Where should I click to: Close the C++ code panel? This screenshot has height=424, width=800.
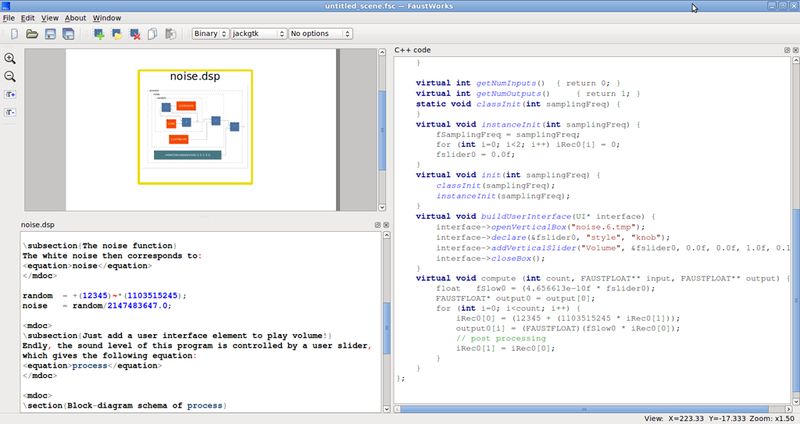(795, 50)
